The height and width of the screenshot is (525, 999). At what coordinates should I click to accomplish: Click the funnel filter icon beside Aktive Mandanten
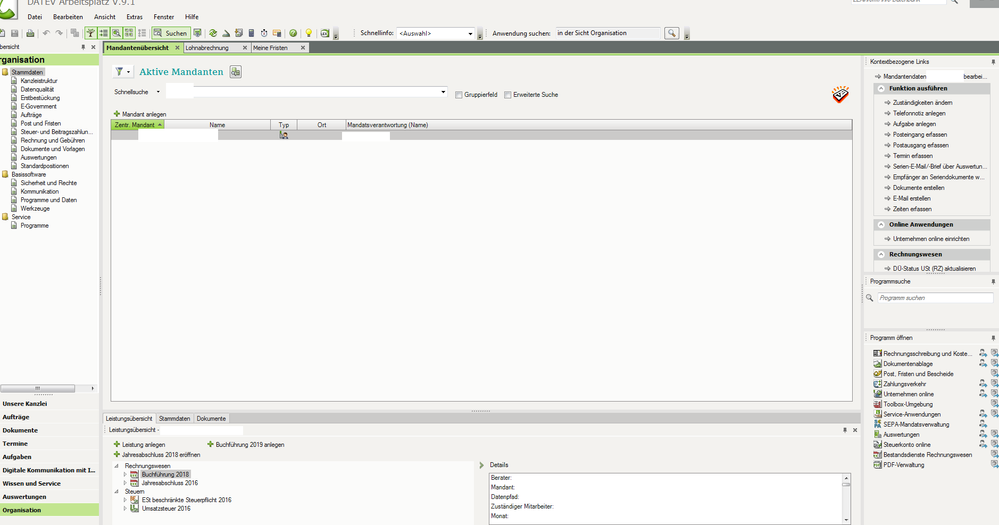119,72
